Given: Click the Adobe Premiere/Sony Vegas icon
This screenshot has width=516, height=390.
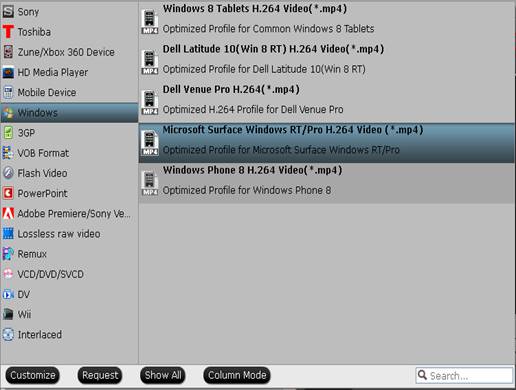Looking at the screenshot, I should tap(8, 214).
